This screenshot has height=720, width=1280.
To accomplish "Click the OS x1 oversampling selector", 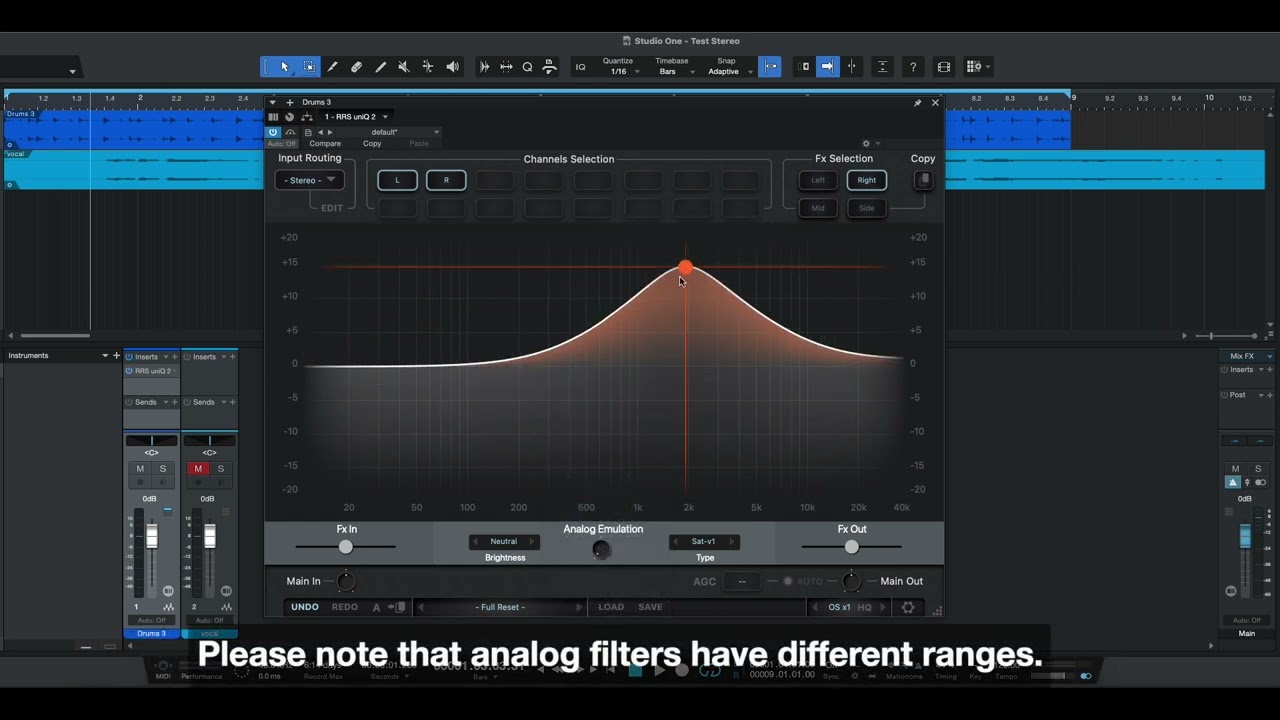I will coord(839,607).
